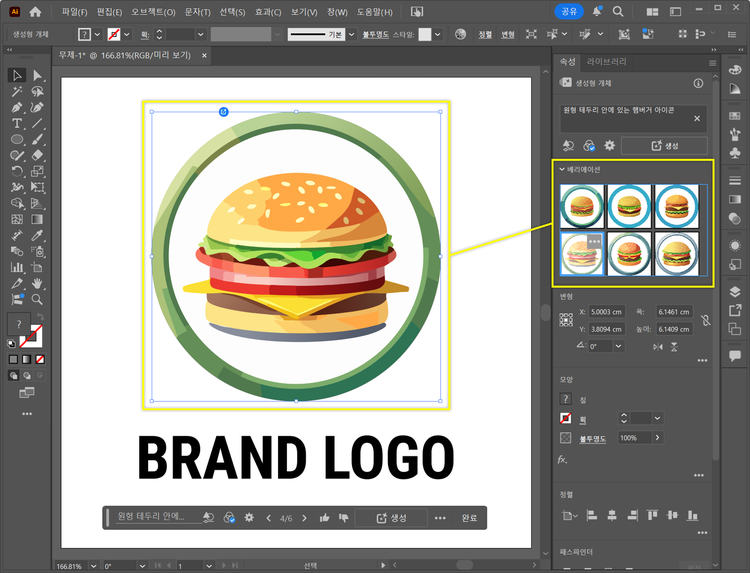The height and width of the screenshot is (573, 750).
Task: Select the Selection tool arrow
Action: coord(17,75)
